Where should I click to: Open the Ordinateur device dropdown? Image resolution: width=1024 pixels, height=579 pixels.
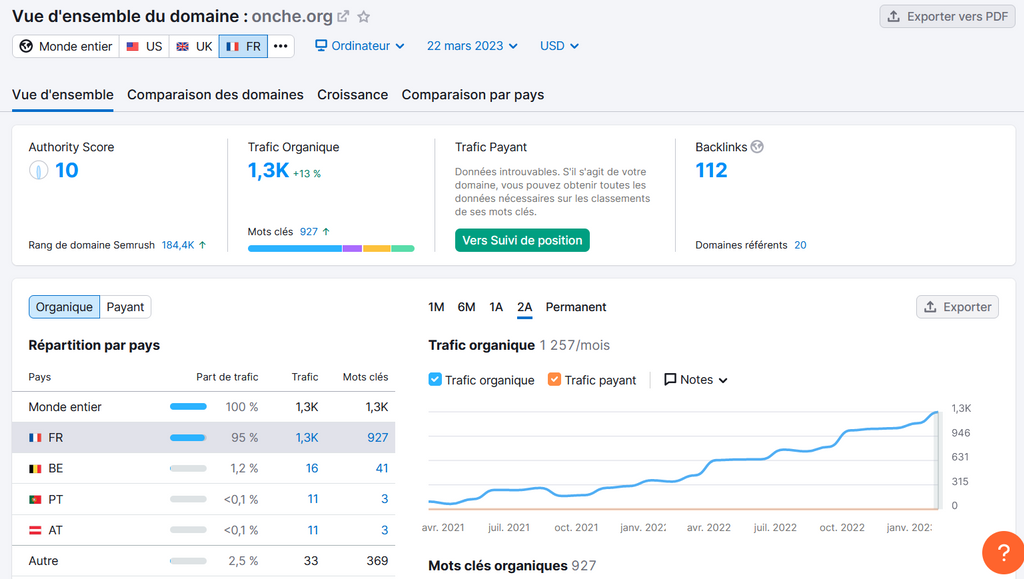coord(360,46)
